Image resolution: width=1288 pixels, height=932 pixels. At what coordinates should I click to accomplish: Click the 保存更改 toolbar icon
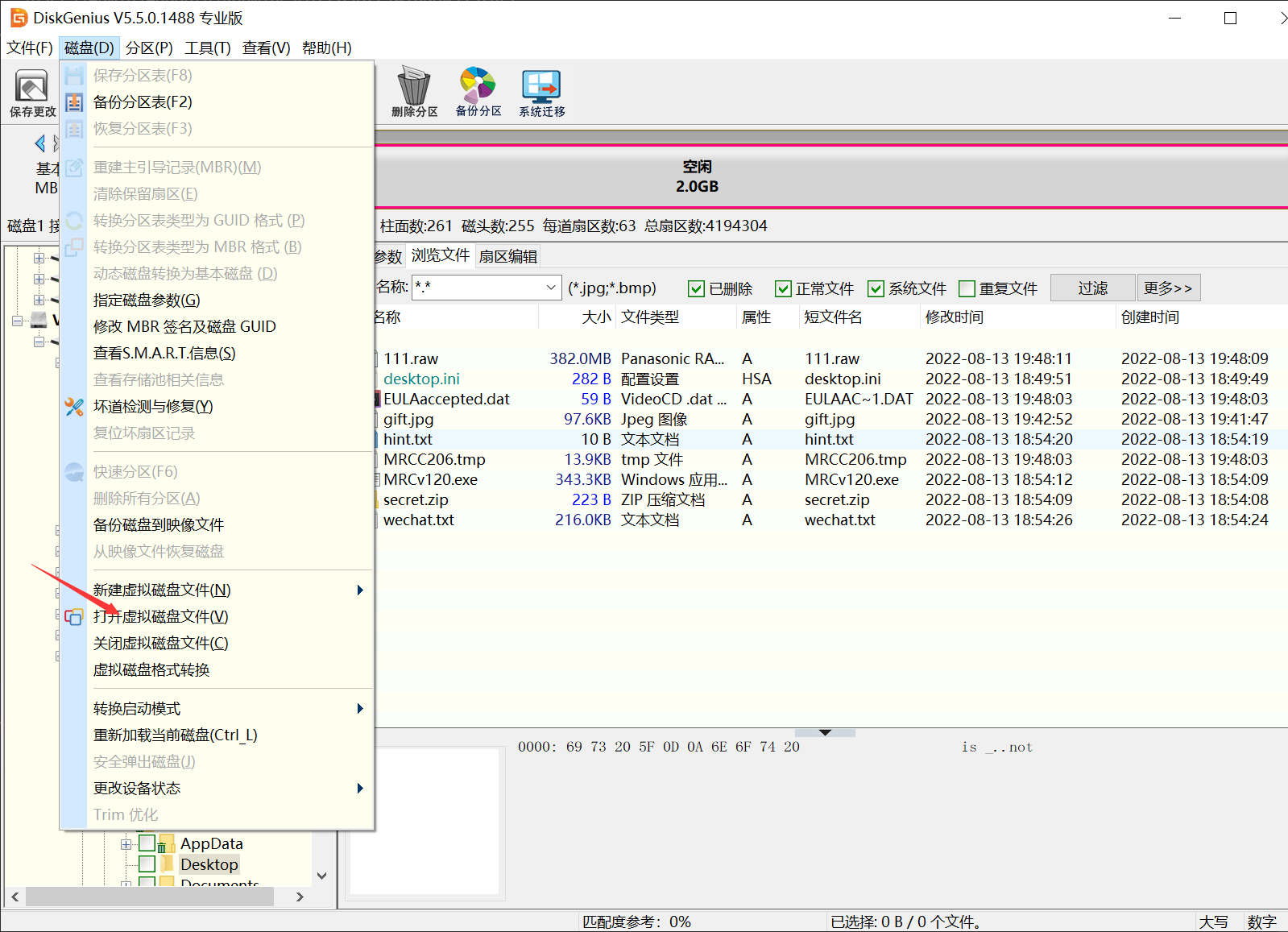tap(32, 86)
